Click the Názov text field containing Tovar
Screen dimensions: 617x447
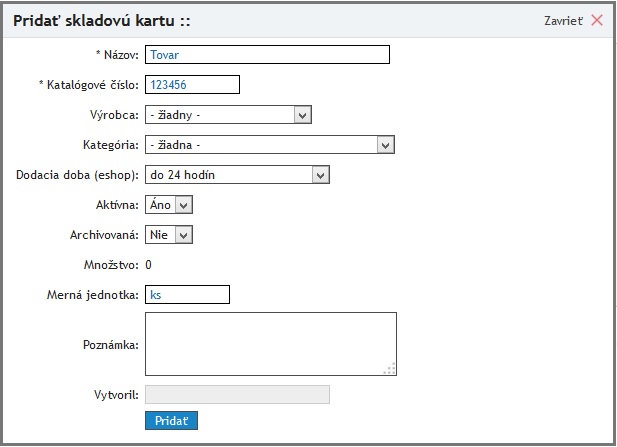tap(266, 55)
